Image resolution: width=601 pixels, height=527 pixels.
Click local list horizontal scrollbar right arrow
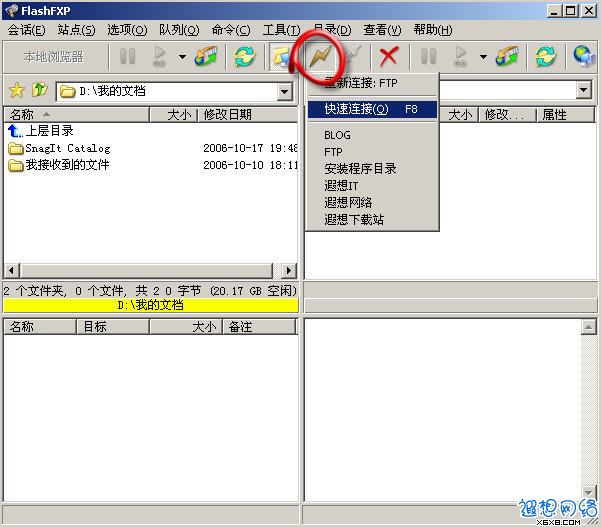tap(289, 271)
